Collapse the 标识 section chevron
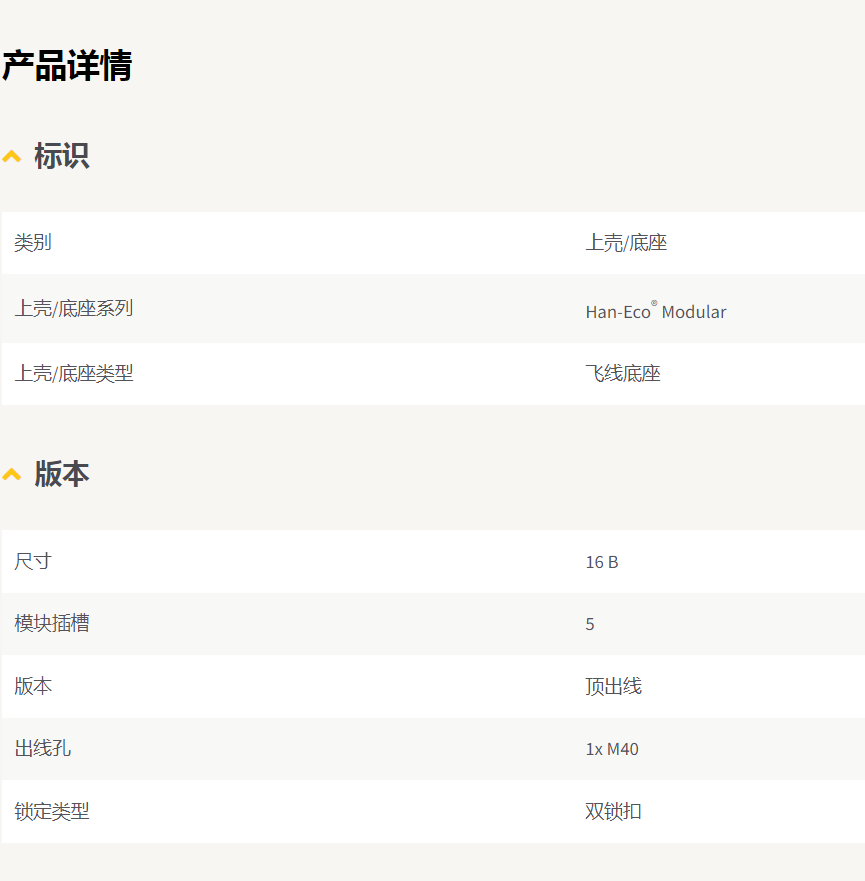The width and height of the screenshot is (865, 881). [12, 156]
